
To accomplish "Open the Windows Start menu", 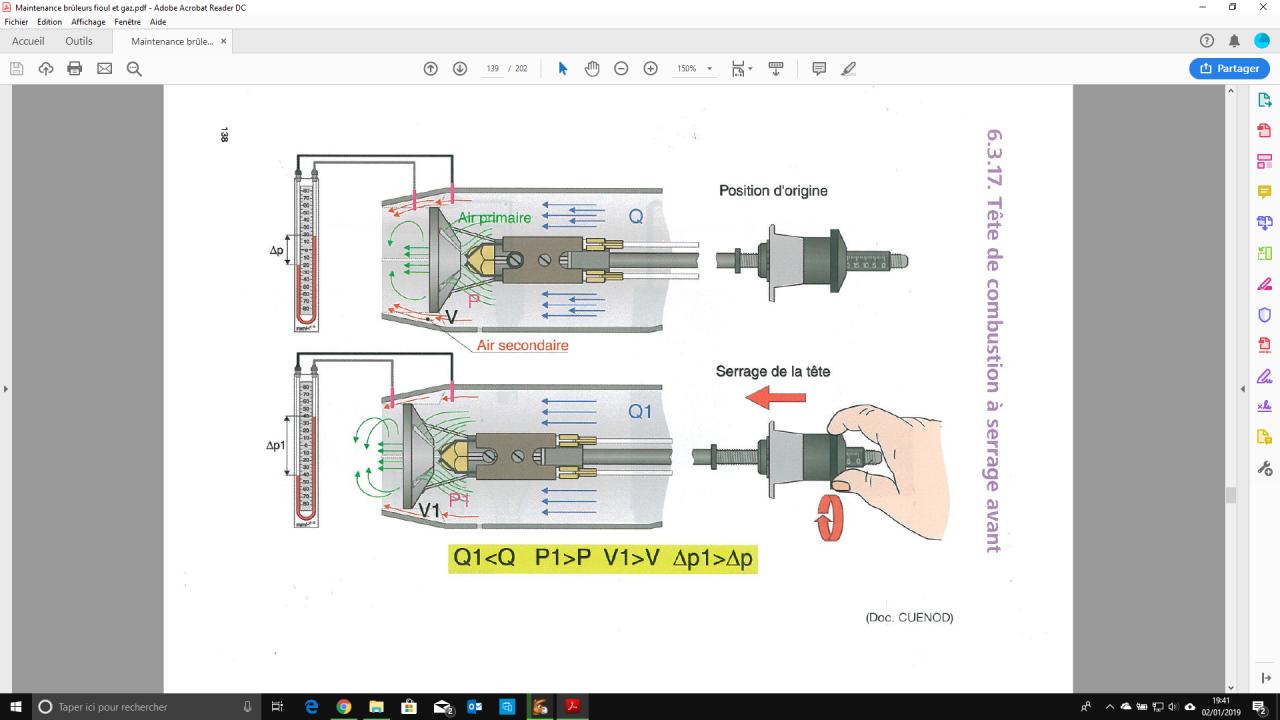I will pyautogui.click(x=16, y=707).
